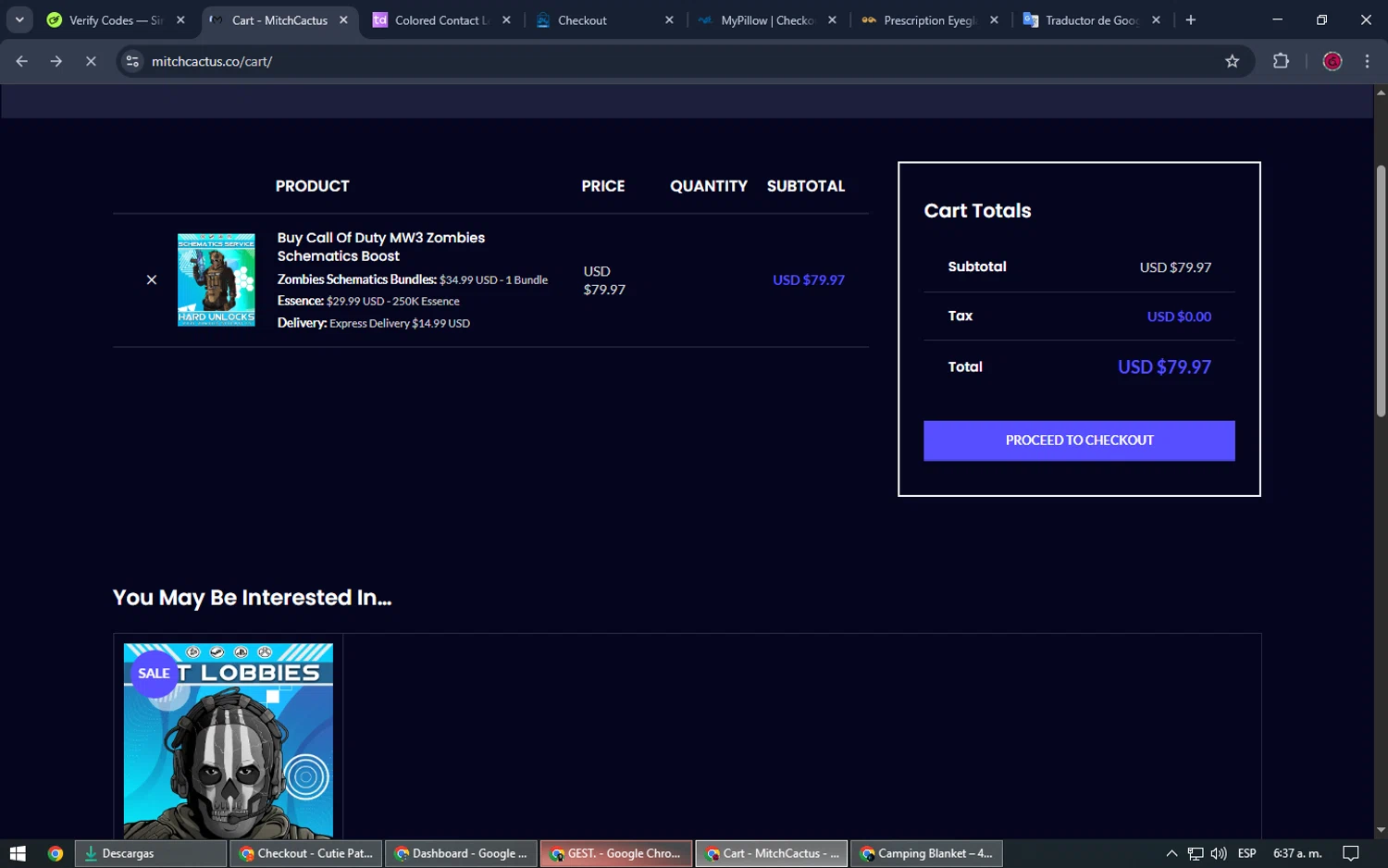This screenshot has height=868, width=1388.
Task: Open the Call Of Duty Schematics product thumbnail
Action: click(x=217, y=279)
